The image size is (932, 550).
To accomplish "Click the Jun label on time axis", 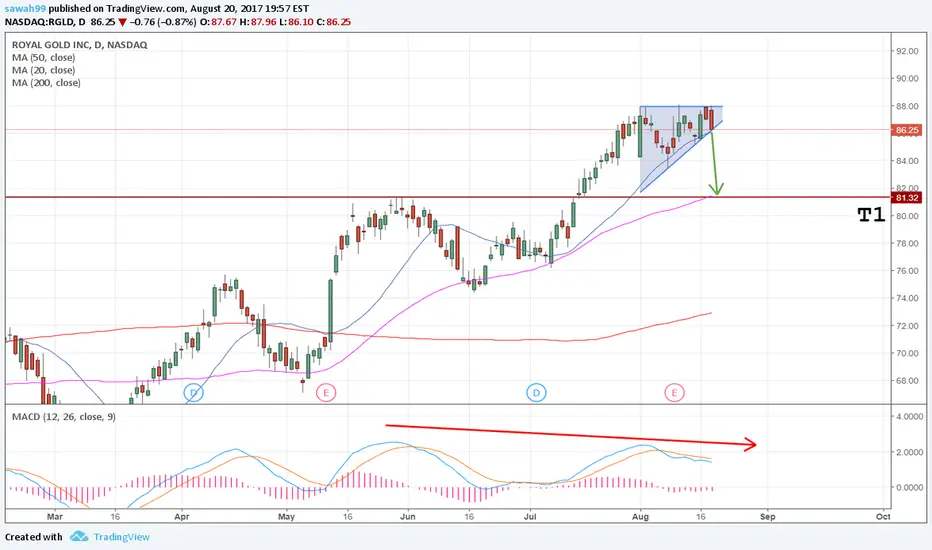I will tap(408, 517).
